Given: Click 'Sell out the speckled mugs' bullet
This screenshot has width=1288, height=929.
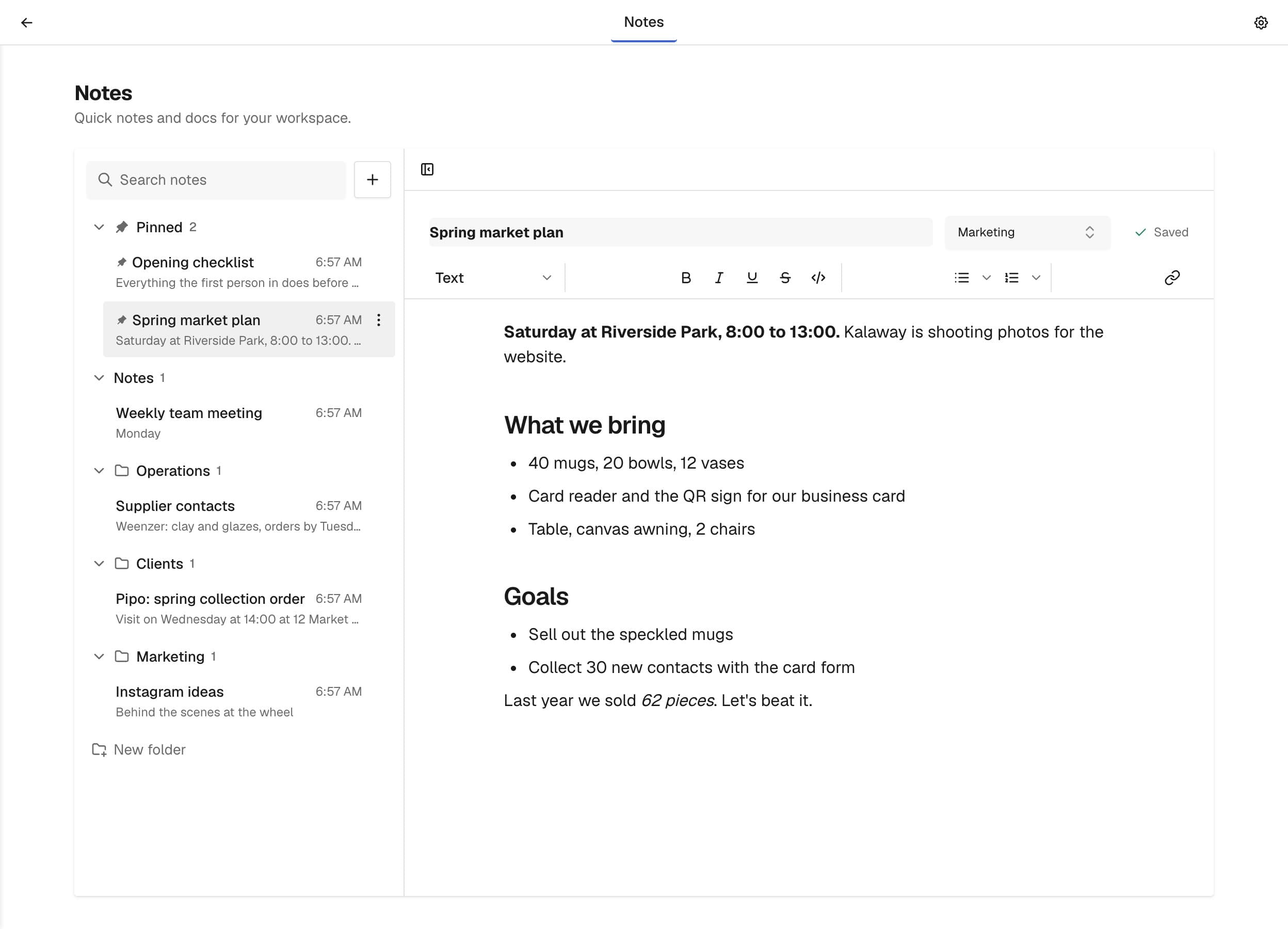Looking at the screenshot, I should tap(631, 634).
